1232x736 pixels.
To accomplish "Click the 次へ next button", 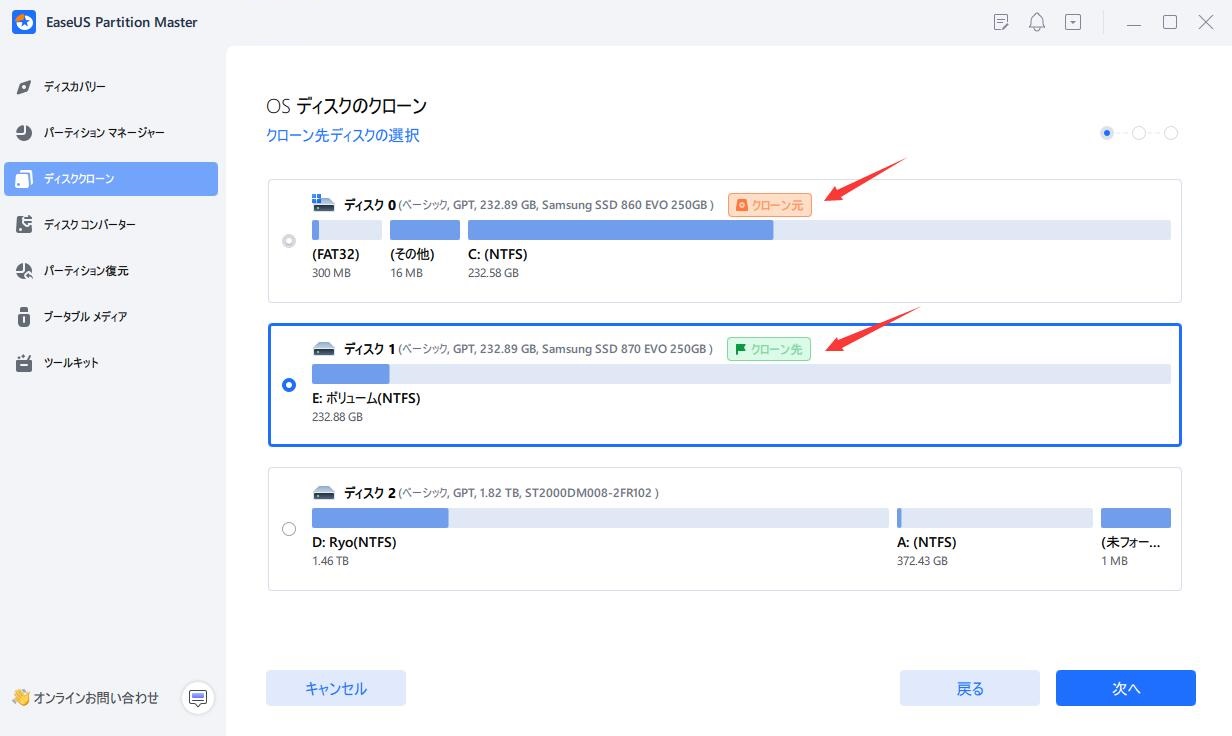I will 1126,688.
